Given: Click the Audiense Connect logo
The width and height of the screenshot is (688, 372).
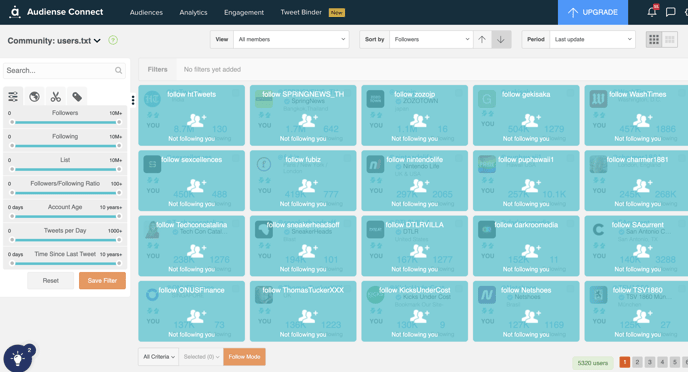Looking at the screenshot, I should pyautogui.click(x=56, y=12).
